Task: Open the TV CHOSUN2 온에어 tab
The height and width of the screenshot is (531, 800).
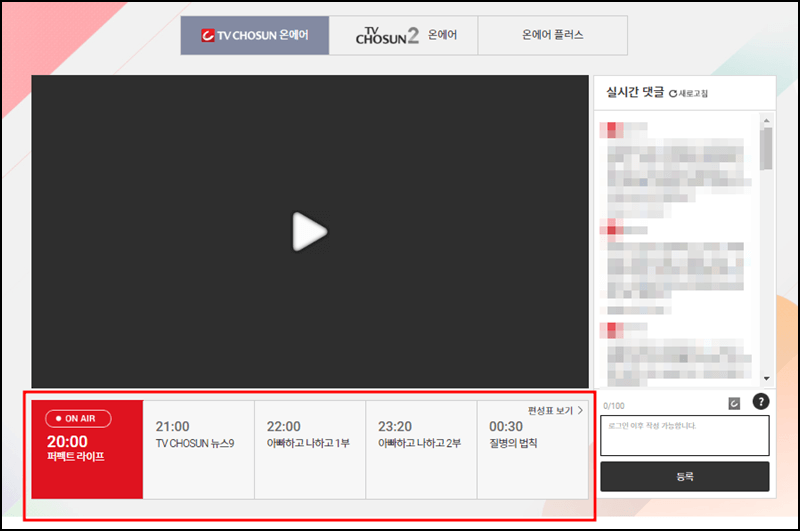Action: (403, 35)
